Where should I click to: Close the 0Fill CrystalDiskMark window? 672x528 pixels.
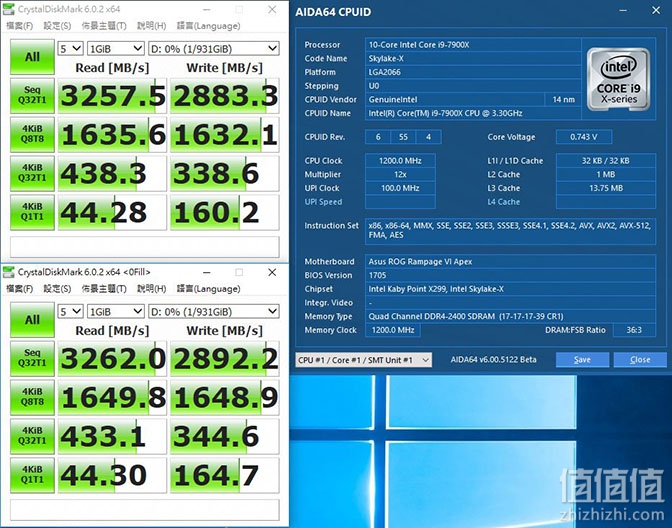tap(272, 272)
